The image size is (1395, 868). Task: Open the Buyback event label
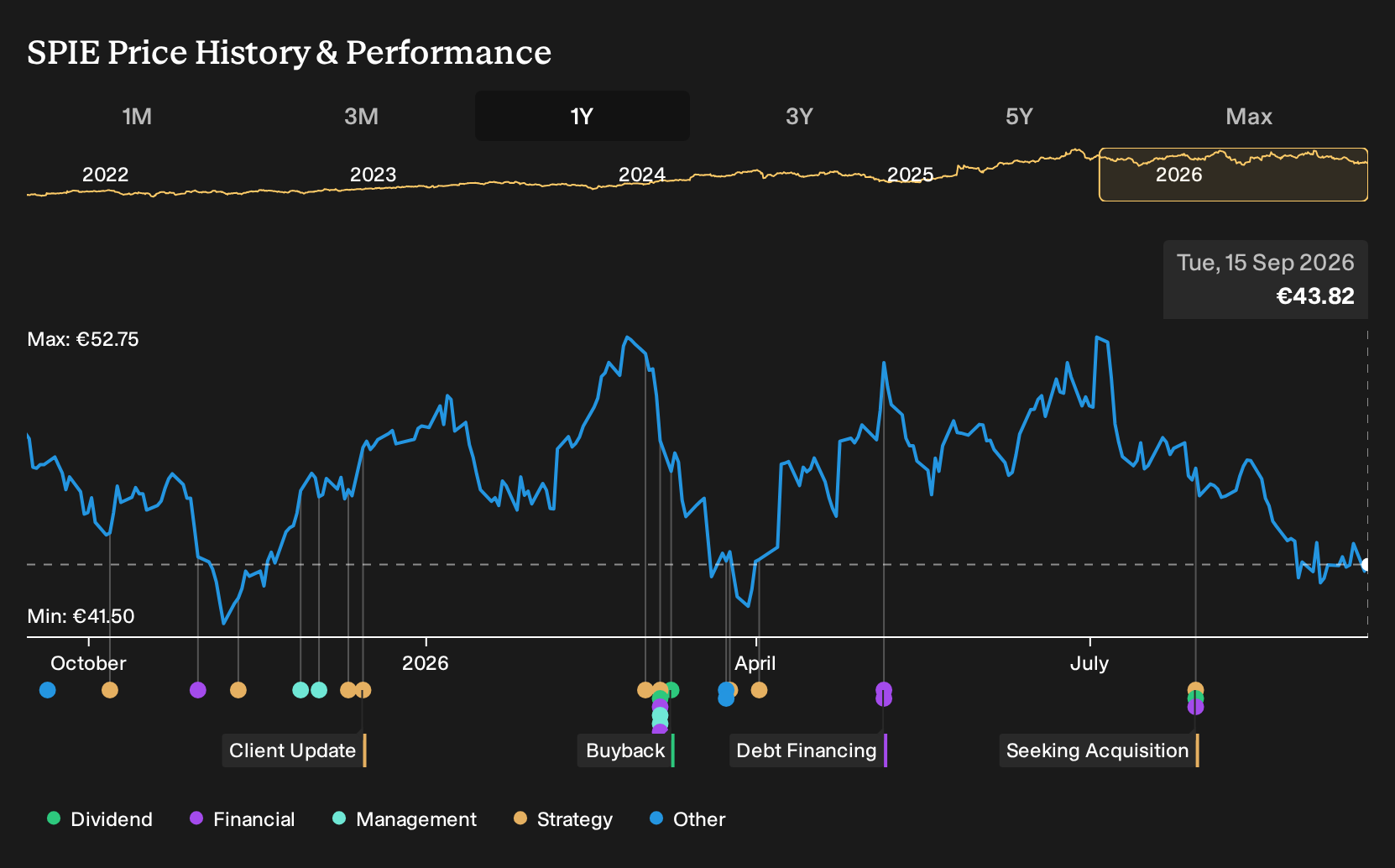click(626, 750)
